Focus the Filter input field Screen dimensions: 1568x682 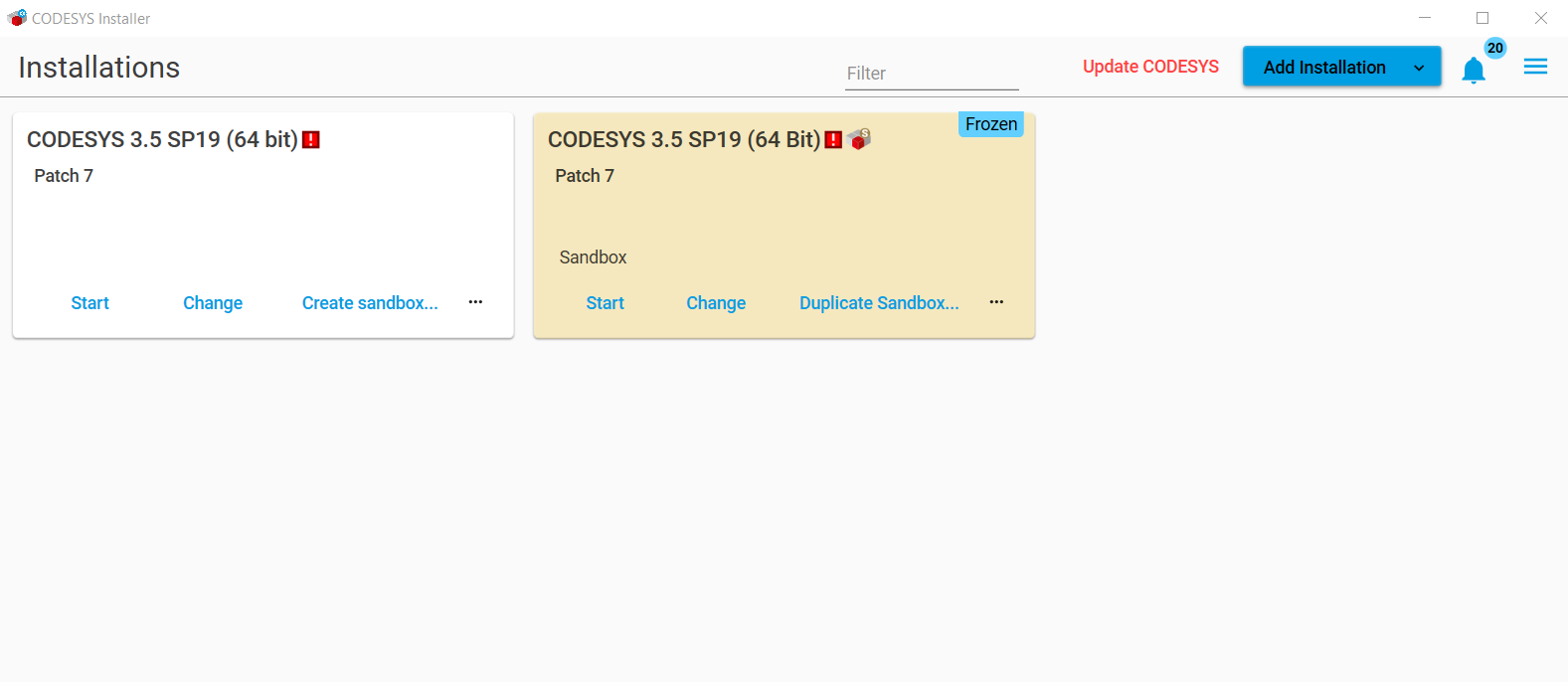[931, 74]
